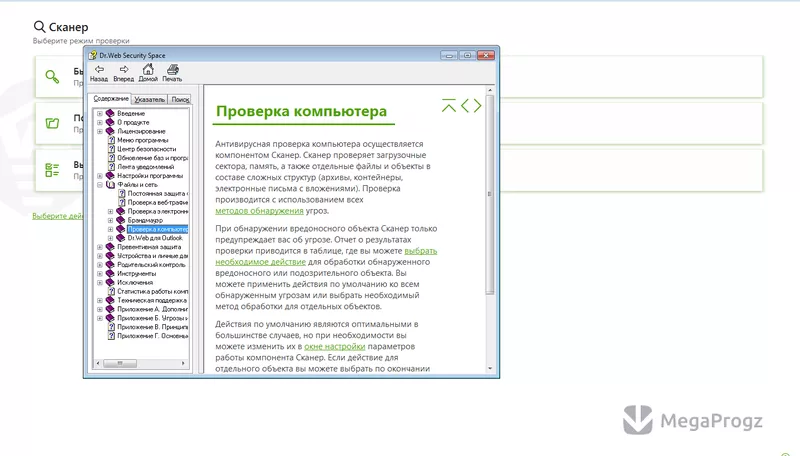800x456 pixels.
Task: Collapse the Файлы и сеть node
Action: pyautogui.click(x=100, y=185)
